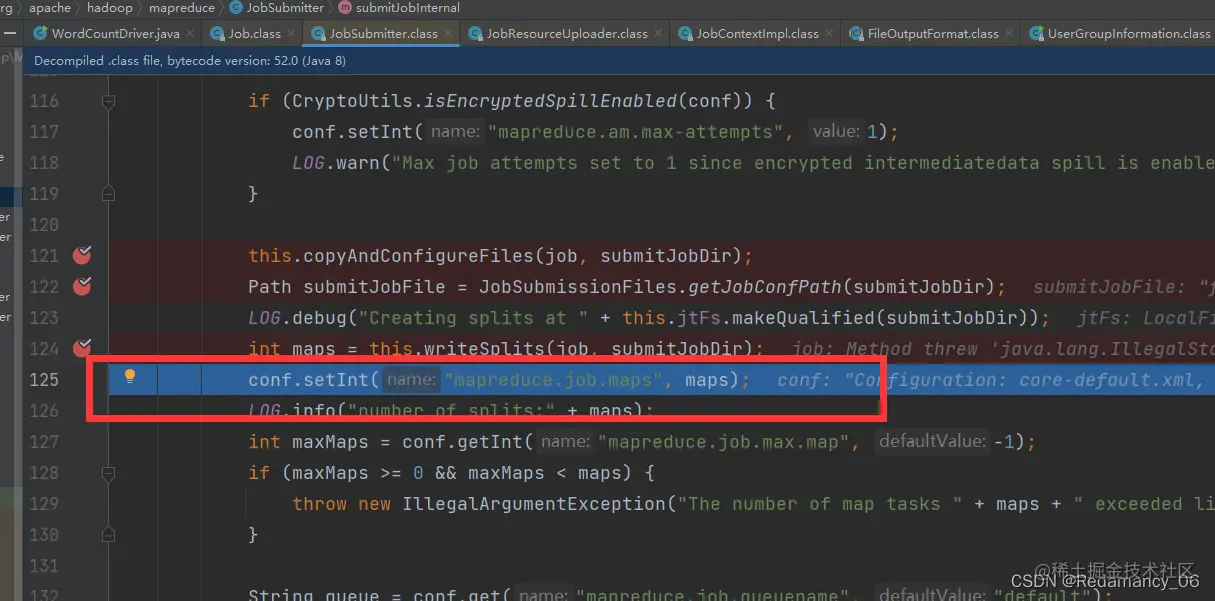Click the FileOutputFormat.class file icon

coord(857,34)
